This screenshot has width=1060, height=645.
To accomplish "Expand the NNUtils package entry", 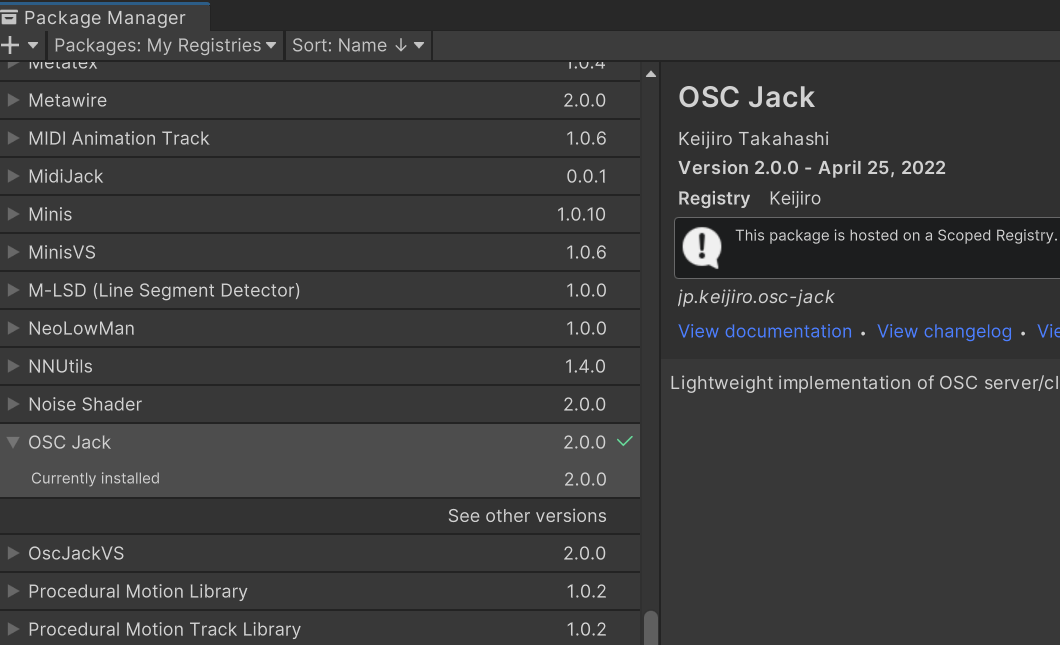I will click(13, 366).
